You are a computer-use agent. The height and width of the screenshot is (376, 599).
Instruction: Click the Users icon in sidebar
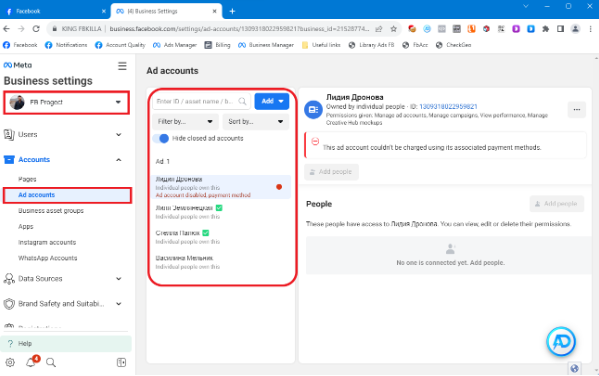(x=9, y=135)
